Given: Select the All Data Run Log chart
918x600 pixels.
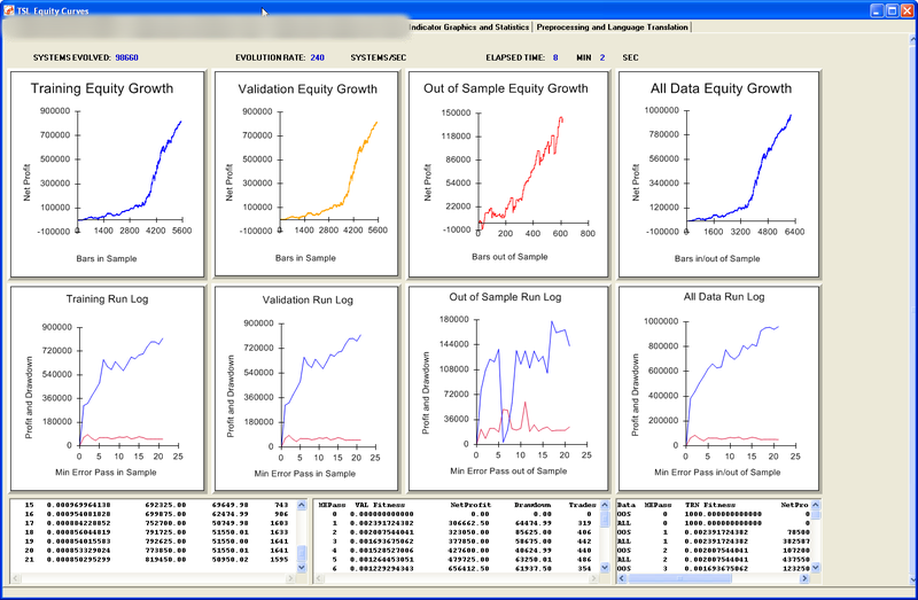Looking at the screenshot, I should (719, 384).
